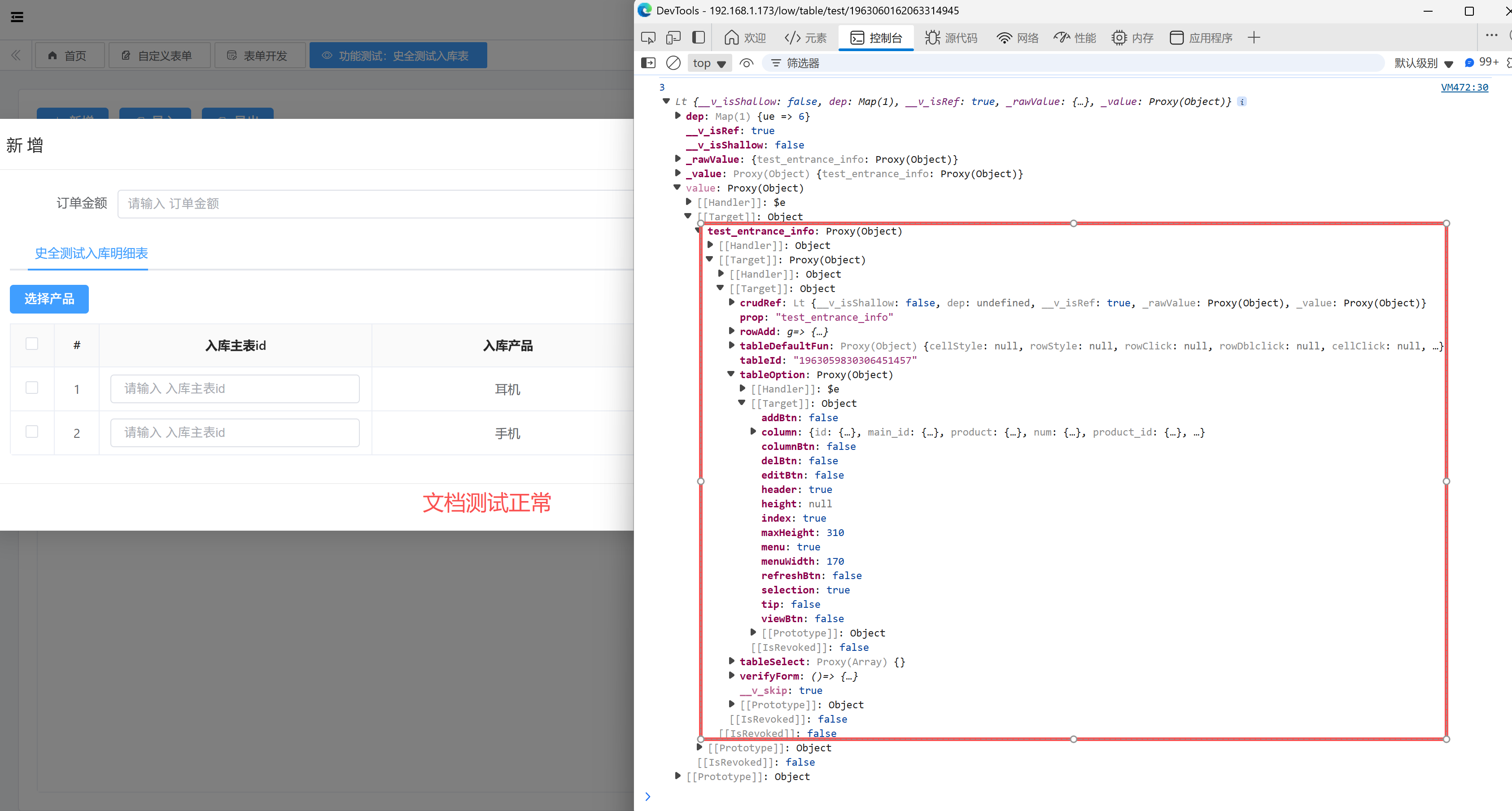Switch to the 表单开发 tab

(260, 55)
